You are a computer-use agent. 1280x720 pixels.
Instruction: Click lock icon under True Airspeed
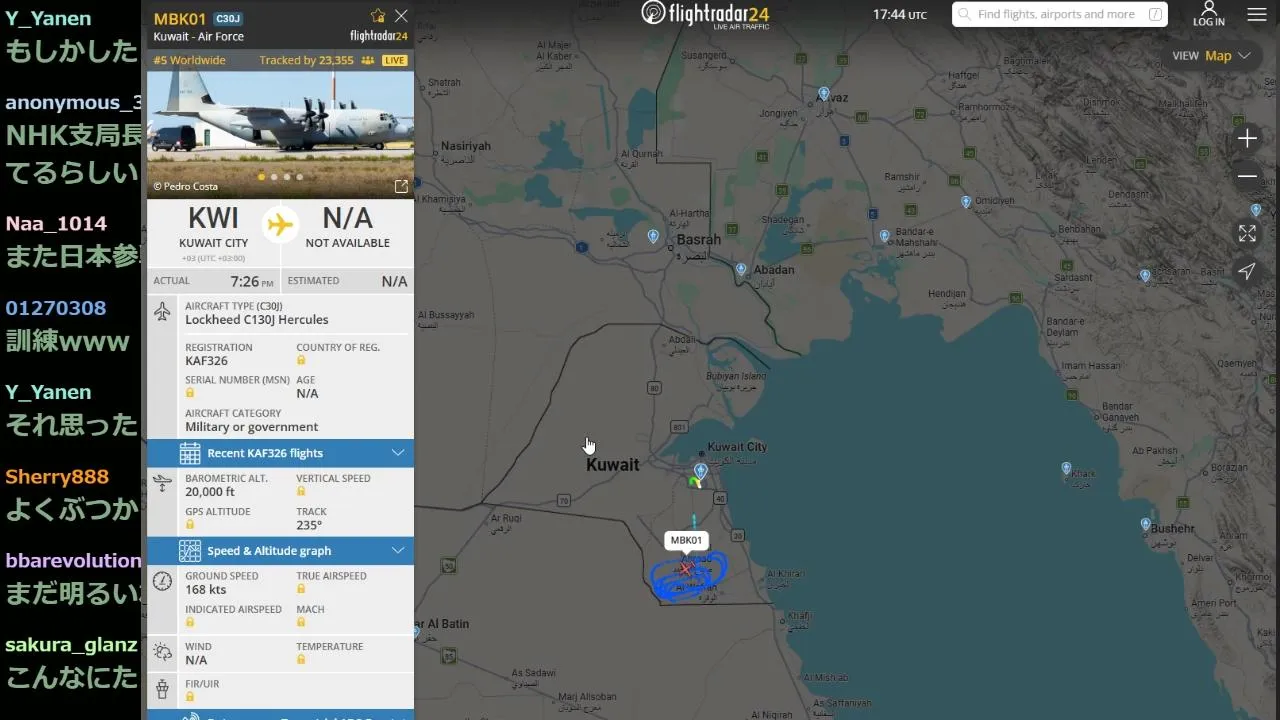coord(301,589)
